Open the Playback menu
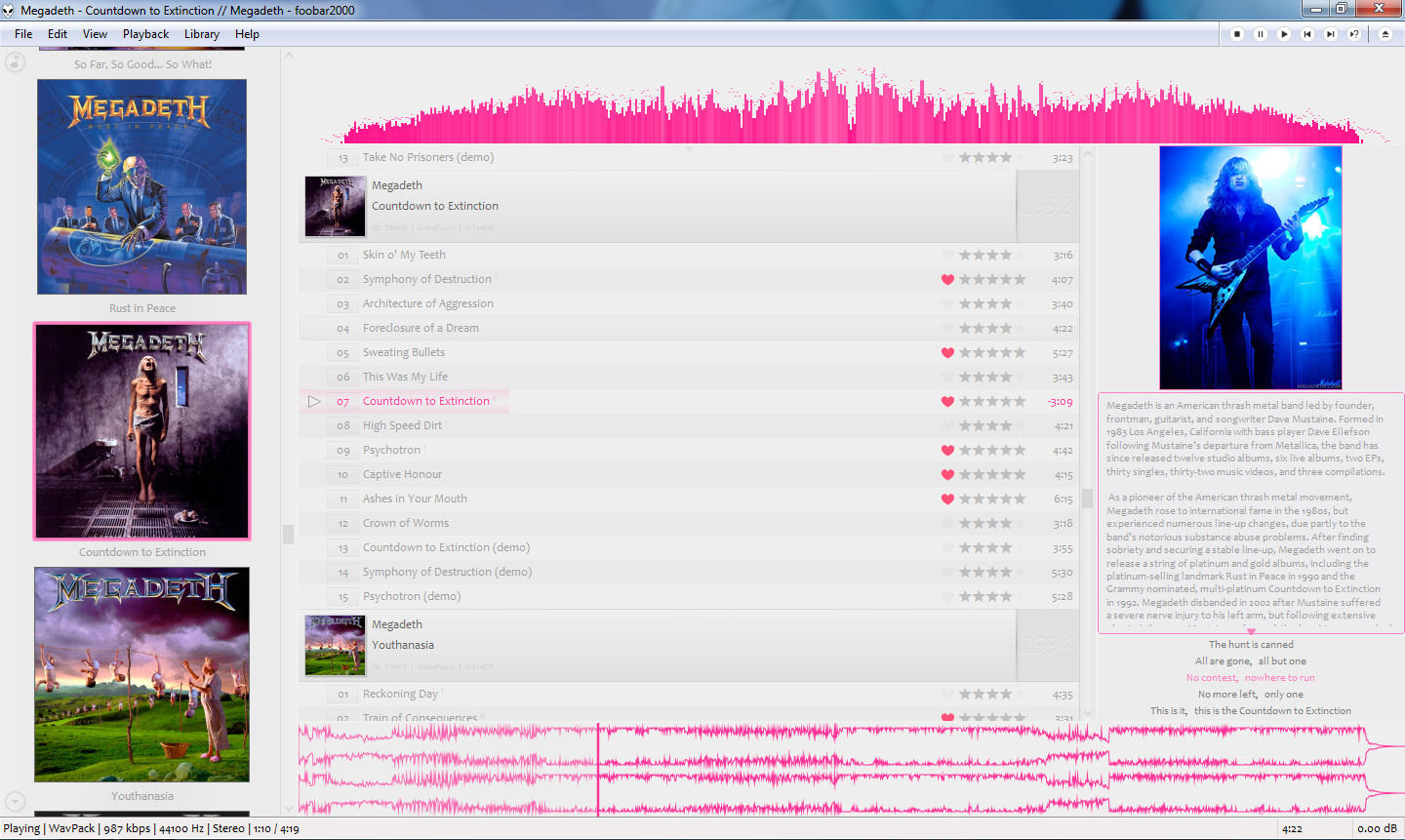This screenshot has height=840, width=1405. [x=146, y=34]
